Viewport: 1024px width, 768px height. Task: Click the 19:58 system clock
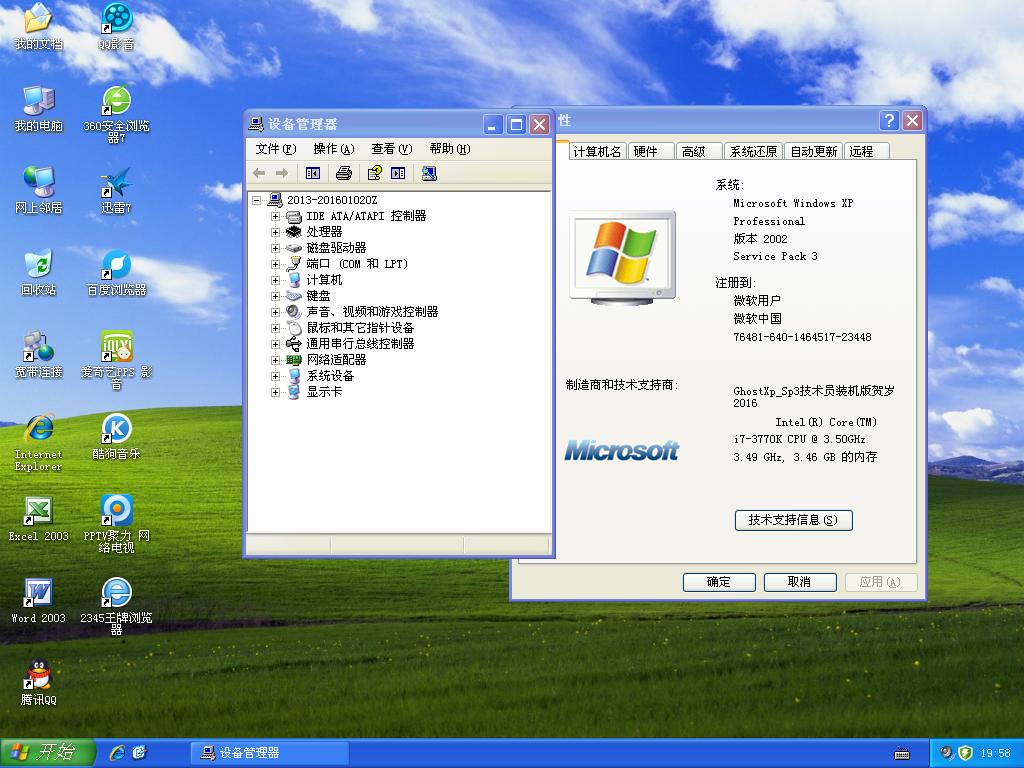pyautogui.click(x=995, y=753)
